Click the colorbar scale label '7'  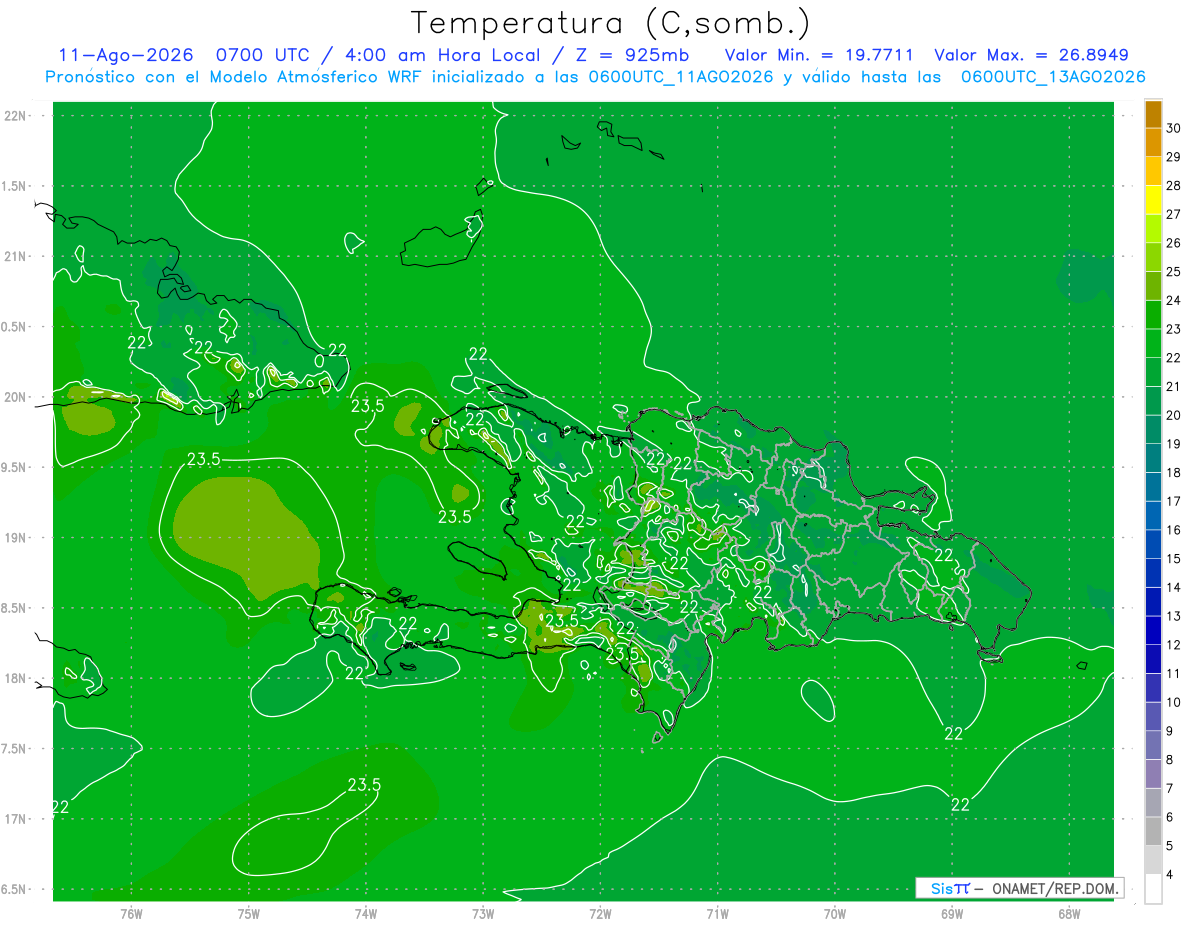1171,788
